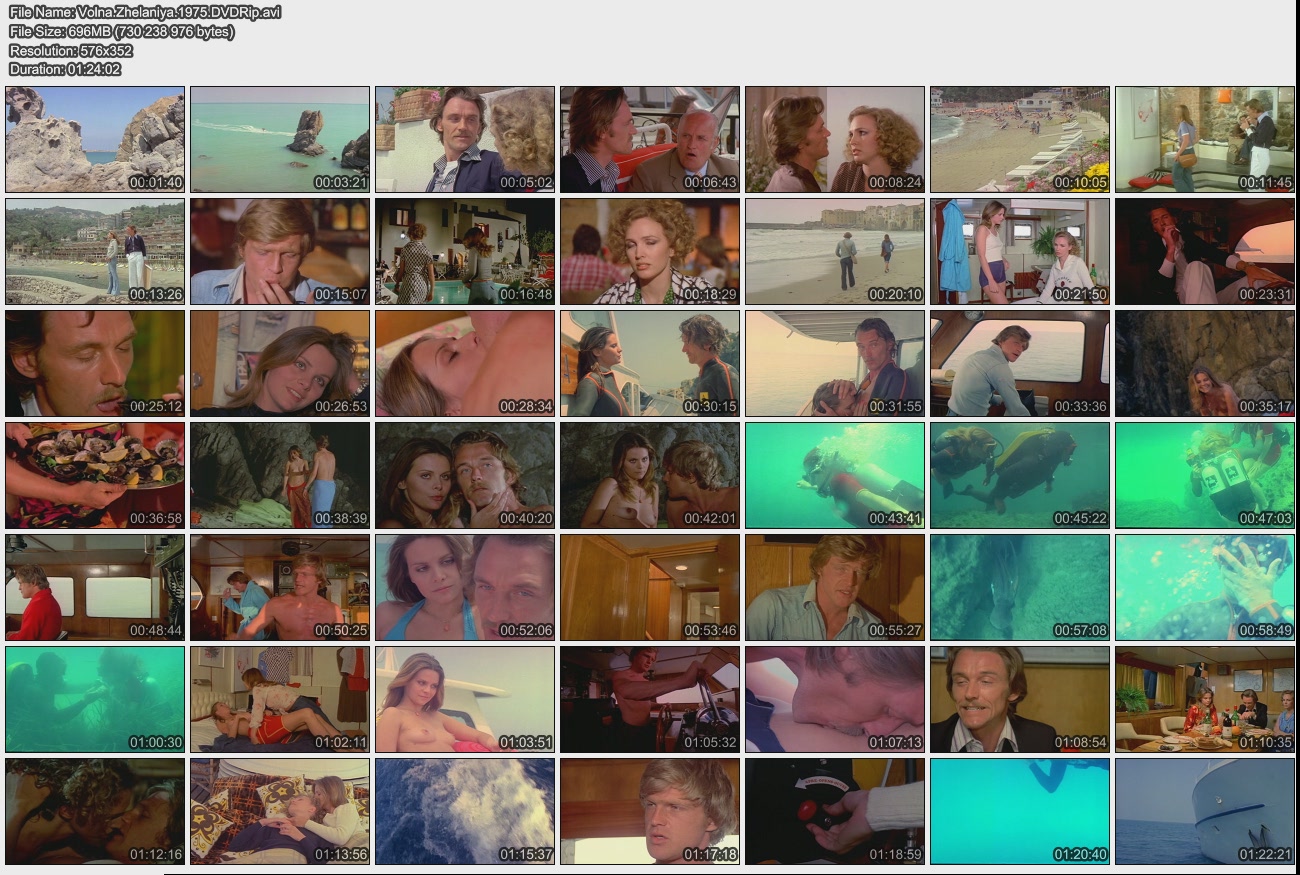Select the underwater diver frame at 00:43:41

pos(835,475)
